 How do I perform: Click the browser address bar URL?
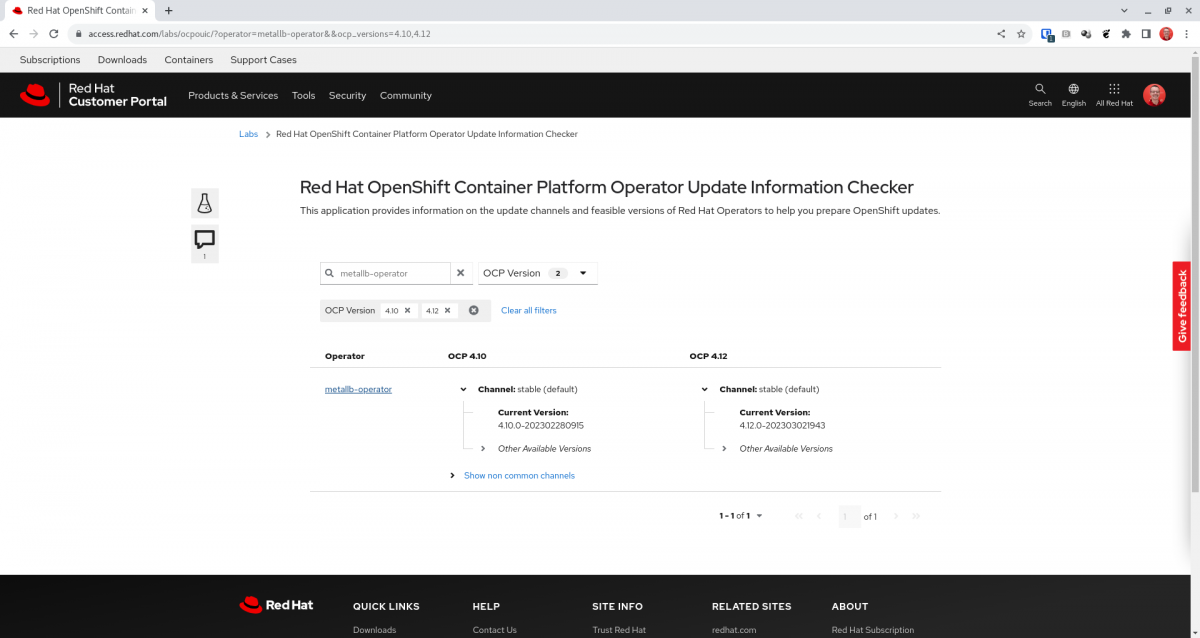pyautogui.click(x=259, y=33)
